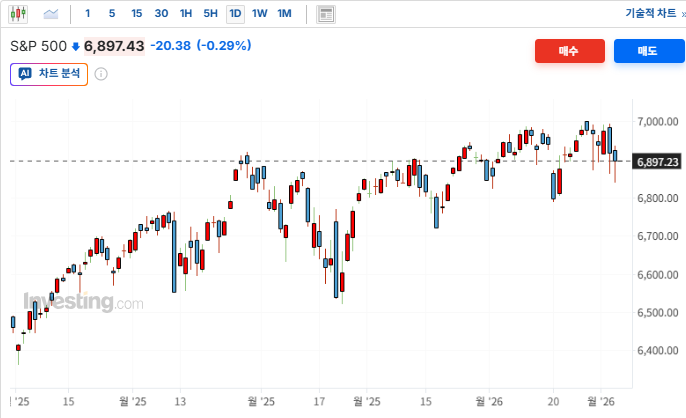Select the 5 minute interval

tap(112, 14)
